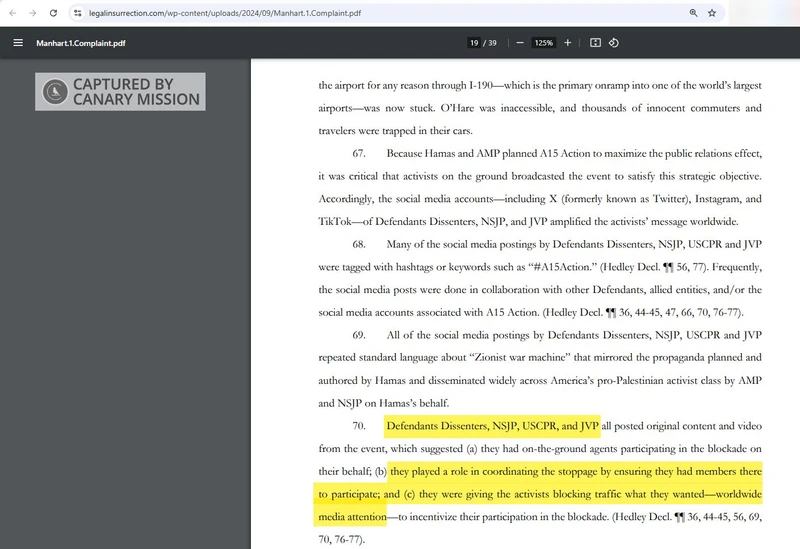Zoom in the PDF with plus
Screen dimensions: 800x549
(568, 43)
